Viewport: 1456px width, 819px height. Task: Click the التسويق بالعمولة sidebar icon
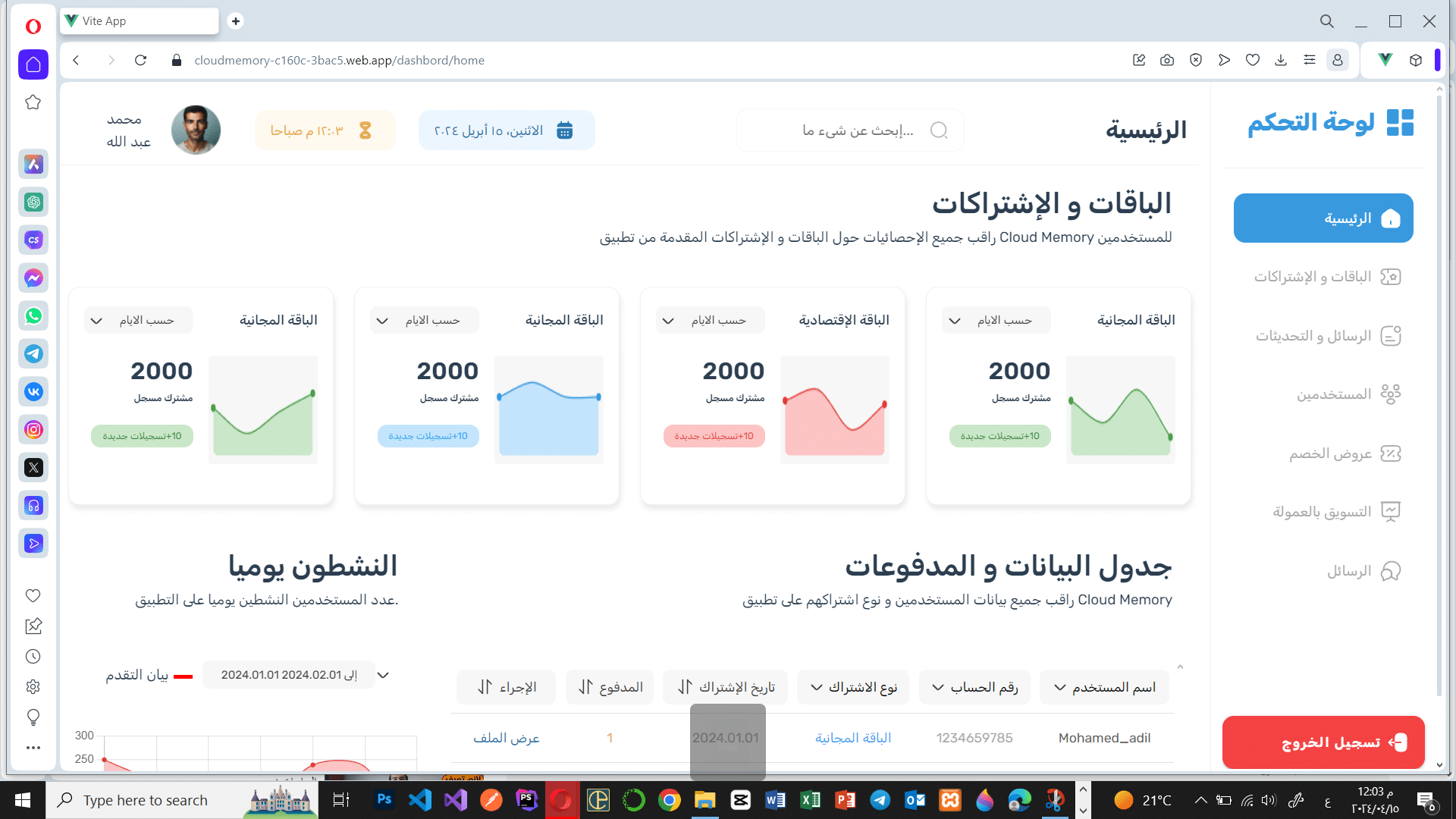[1391, 511]
